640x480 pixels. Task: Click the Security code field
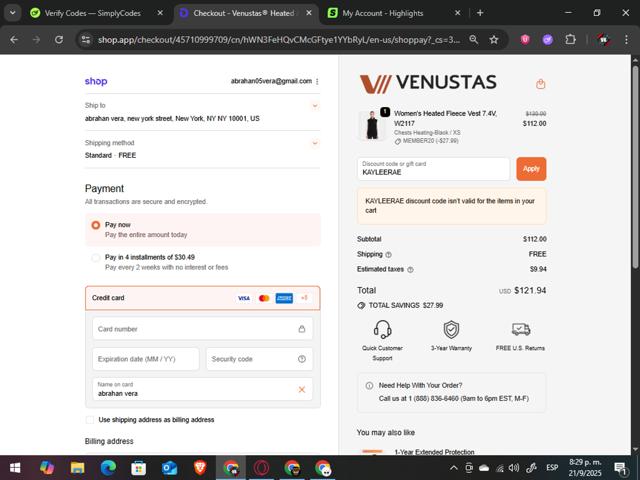260,359
